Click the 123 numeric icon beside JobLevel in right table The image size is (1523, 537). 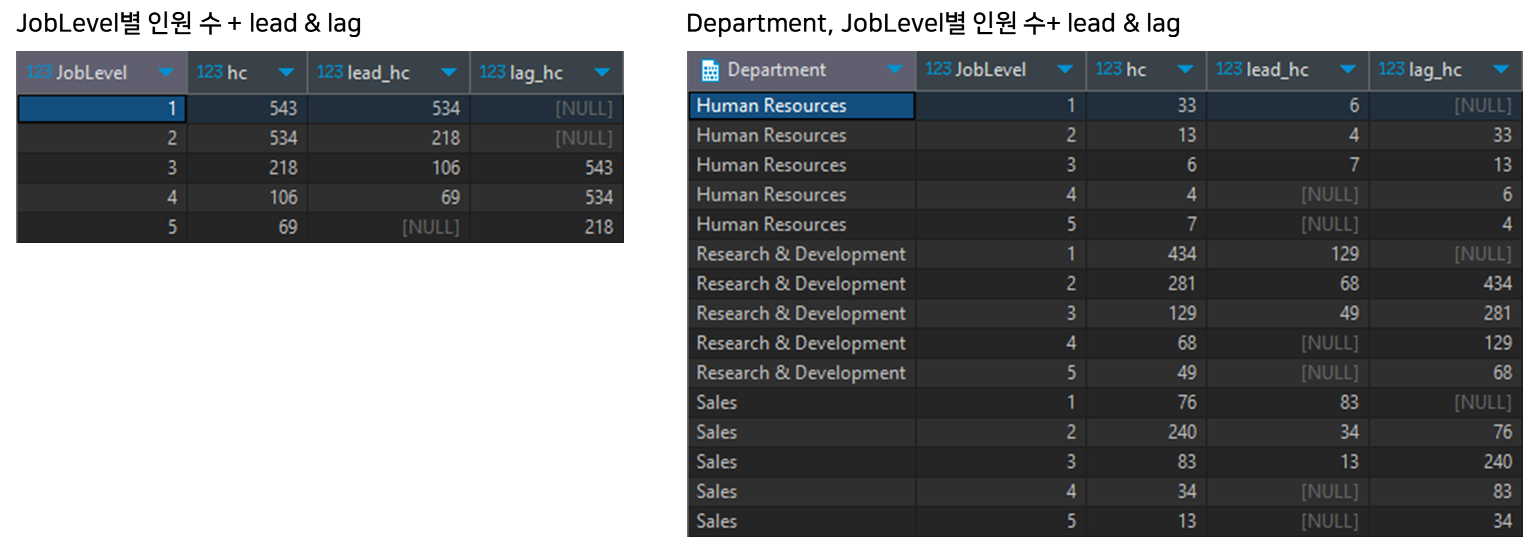938,69
